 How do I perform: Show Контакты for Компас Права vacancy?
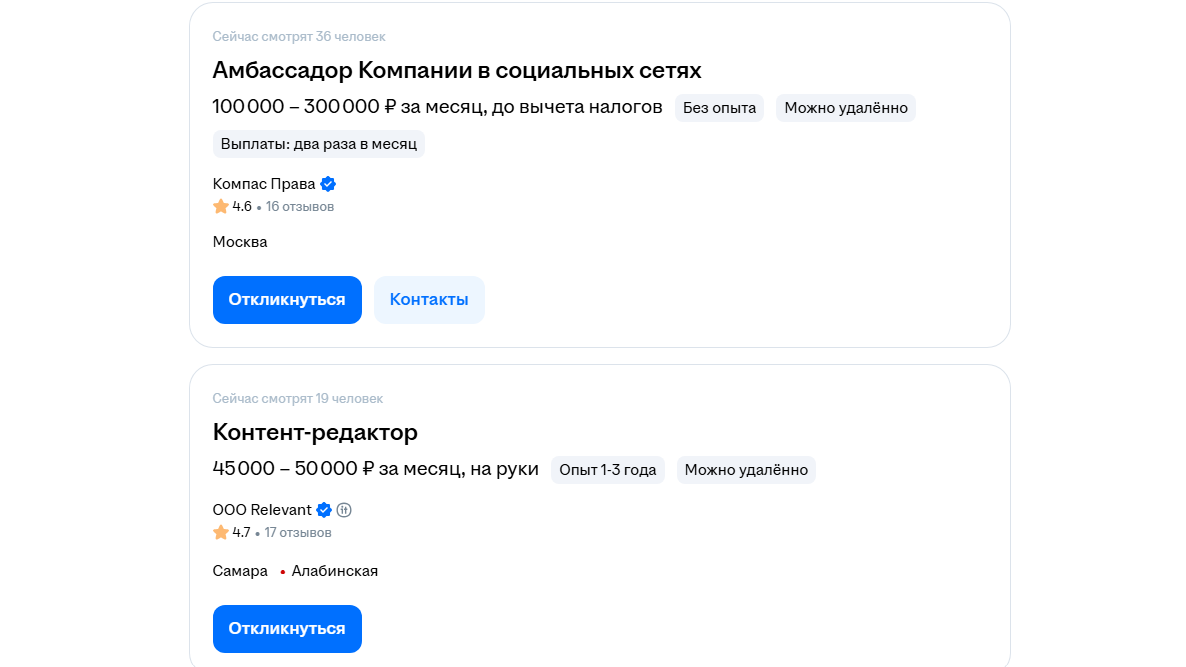429,300
